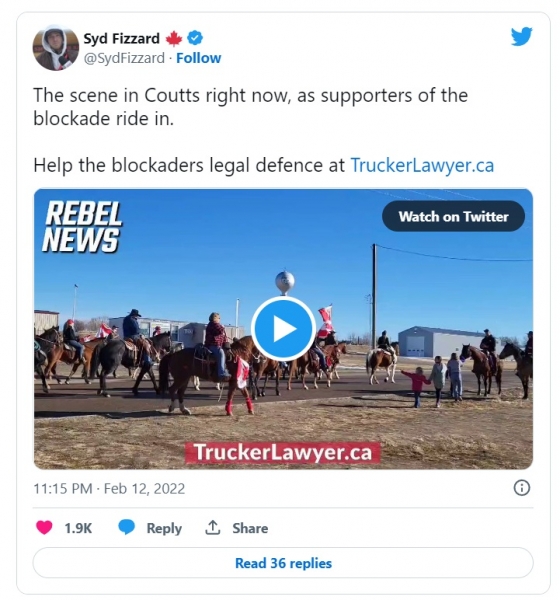
Task: Click the Reply label
Action: point(164,528)
